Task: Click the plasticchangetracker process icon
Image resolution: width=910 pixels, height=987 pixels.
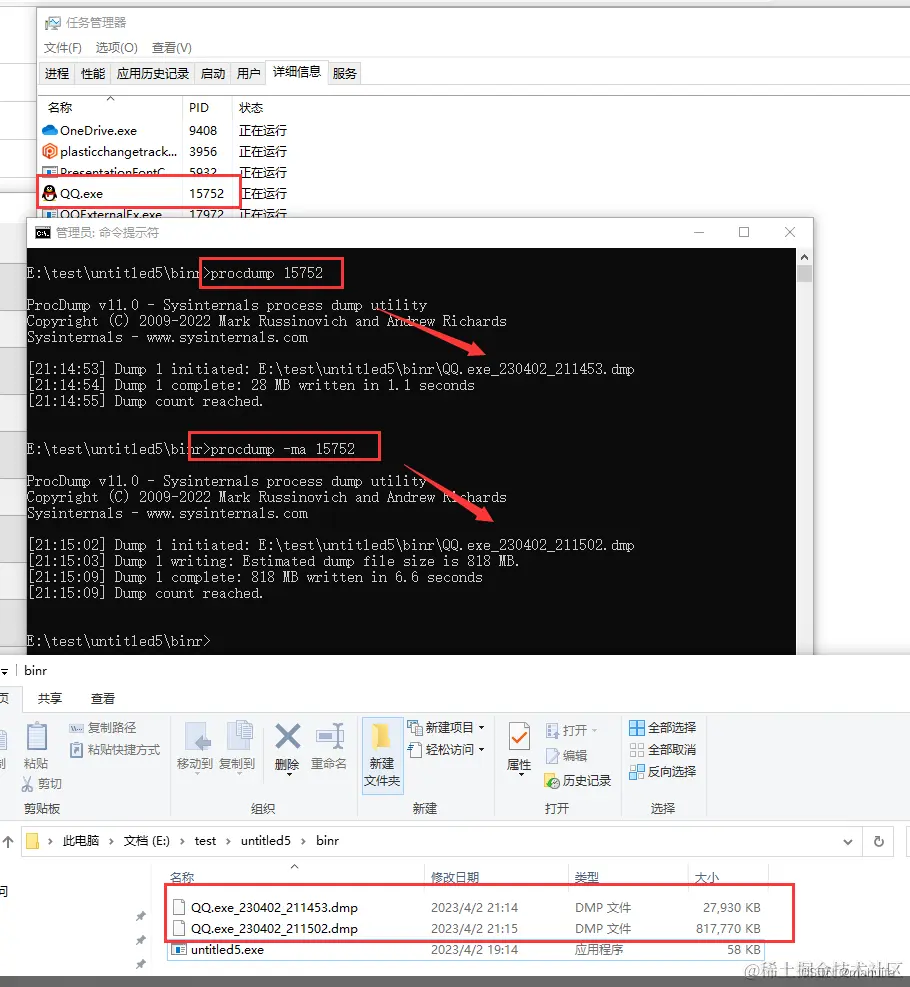Action: (x=49, y=151)
